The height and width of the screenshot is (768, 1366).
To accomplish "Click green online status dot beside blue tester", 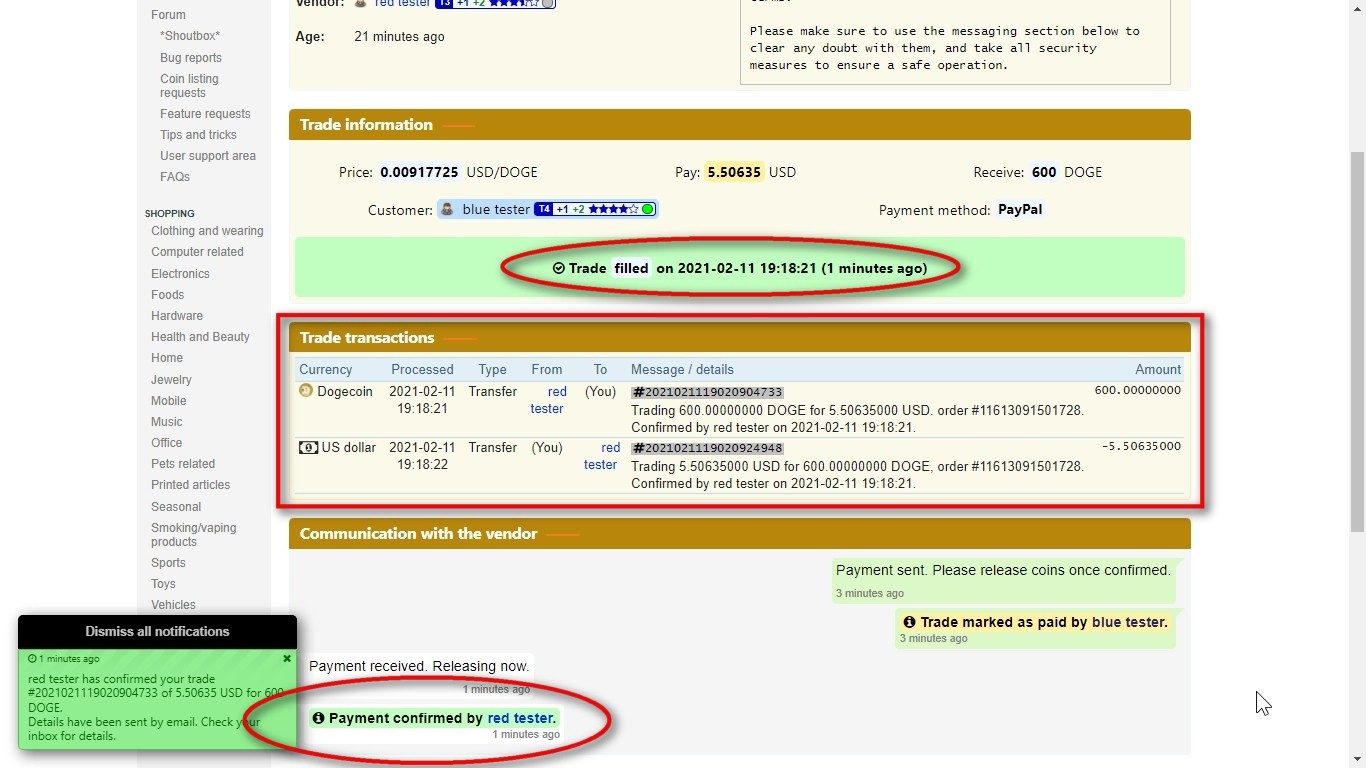I will pos(648,210).
